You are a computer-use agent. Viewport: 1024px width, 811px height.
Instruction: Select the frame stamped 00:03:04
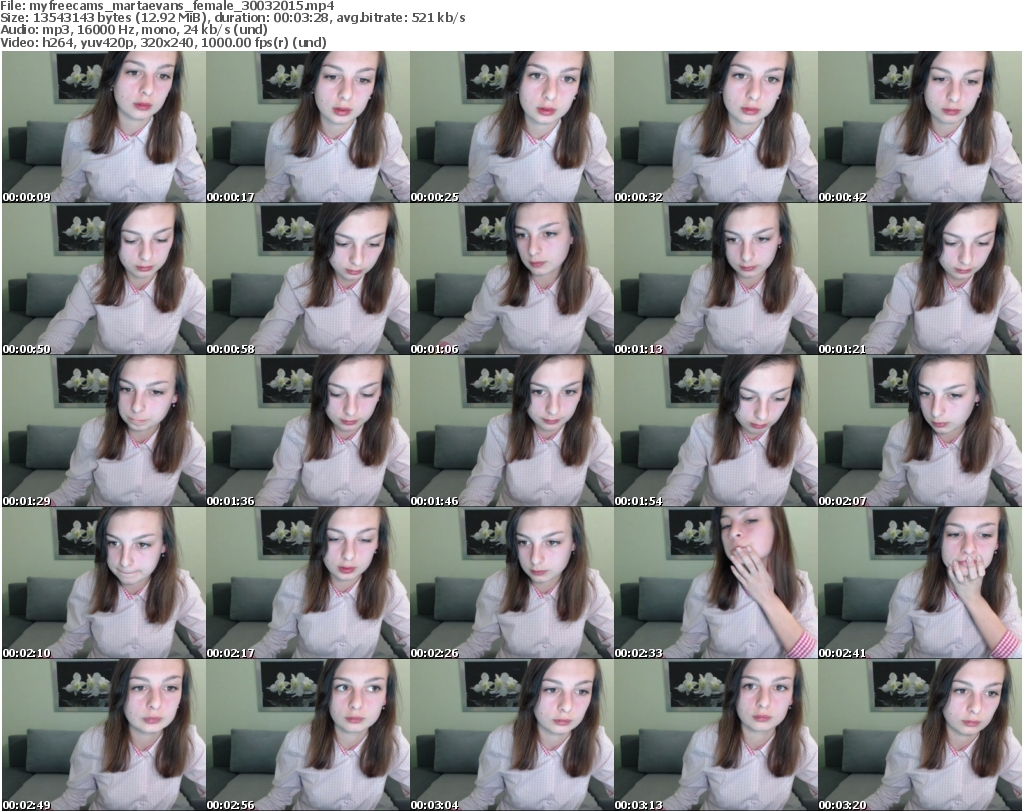point(511,735)
